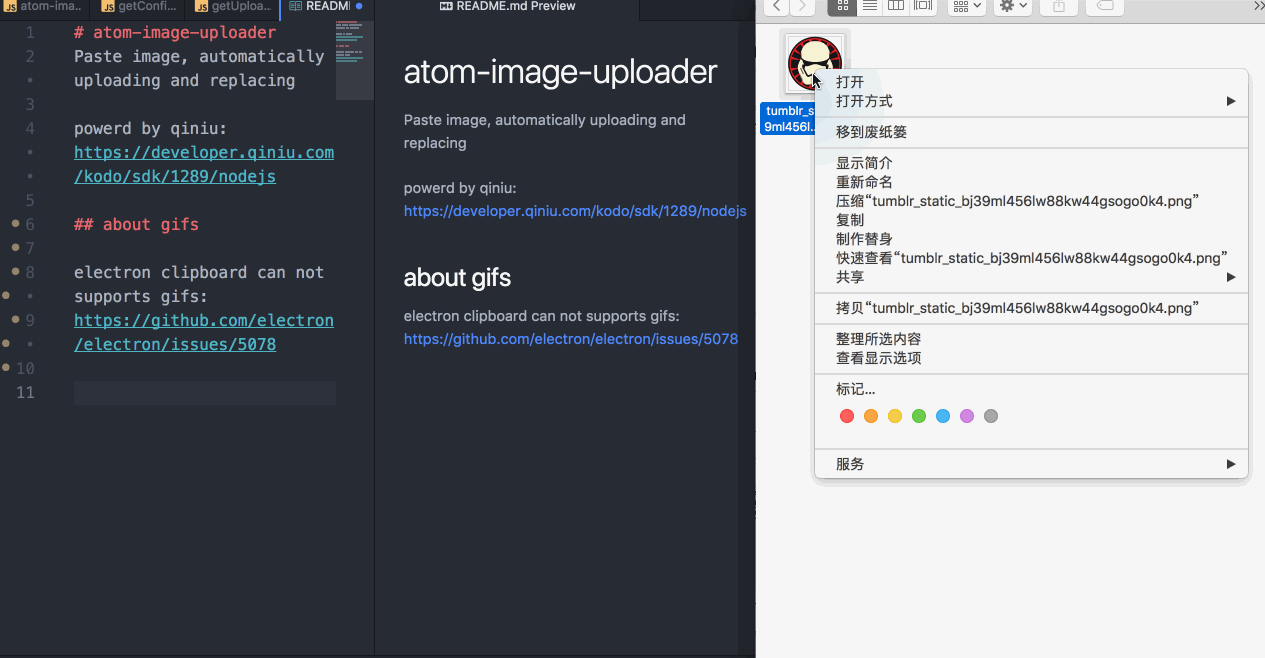The width and height of the screenshot is (1265, 658).
Task: Choose 复制 in context menu
Action: tap(1032, 220)
